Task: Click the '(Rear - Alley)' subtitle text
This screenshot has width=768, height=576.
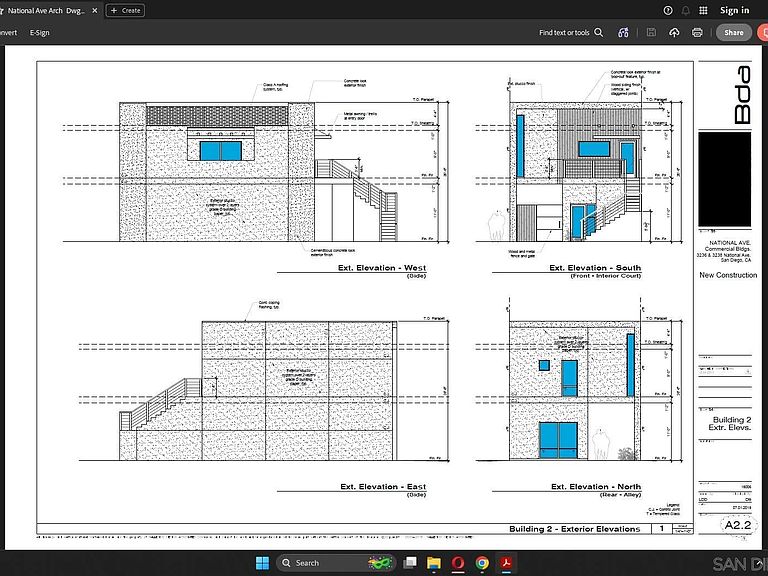Action: (621, 495)
